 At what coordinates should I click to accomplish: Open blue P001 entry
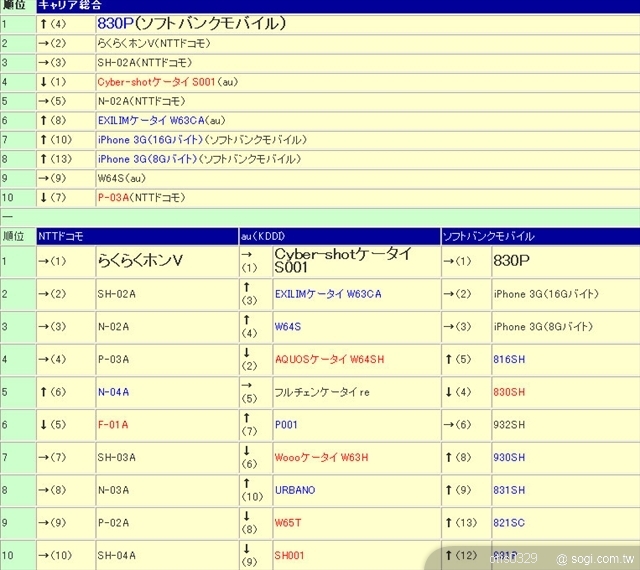click(286, 425)
